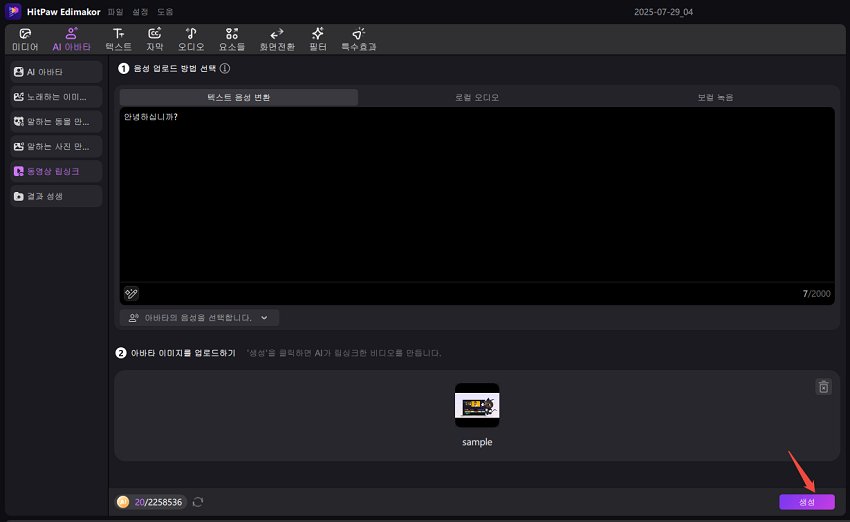Image resolution: width=850 pixels, height=522 pixels.
Task: Select the AI 아바타 toolbar tab
Action: click(72, 40)
